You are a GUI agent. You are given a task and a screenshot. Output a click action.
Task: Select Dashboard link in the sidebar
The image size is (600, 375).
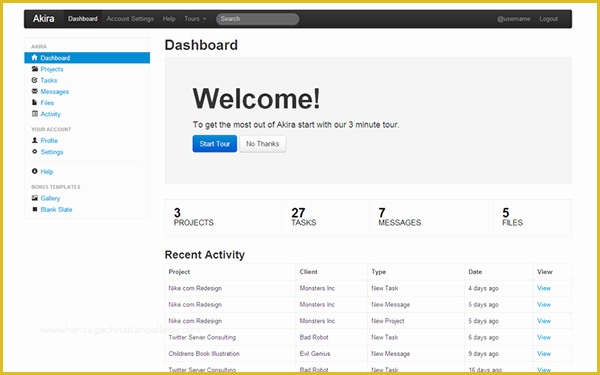point(87,58)
